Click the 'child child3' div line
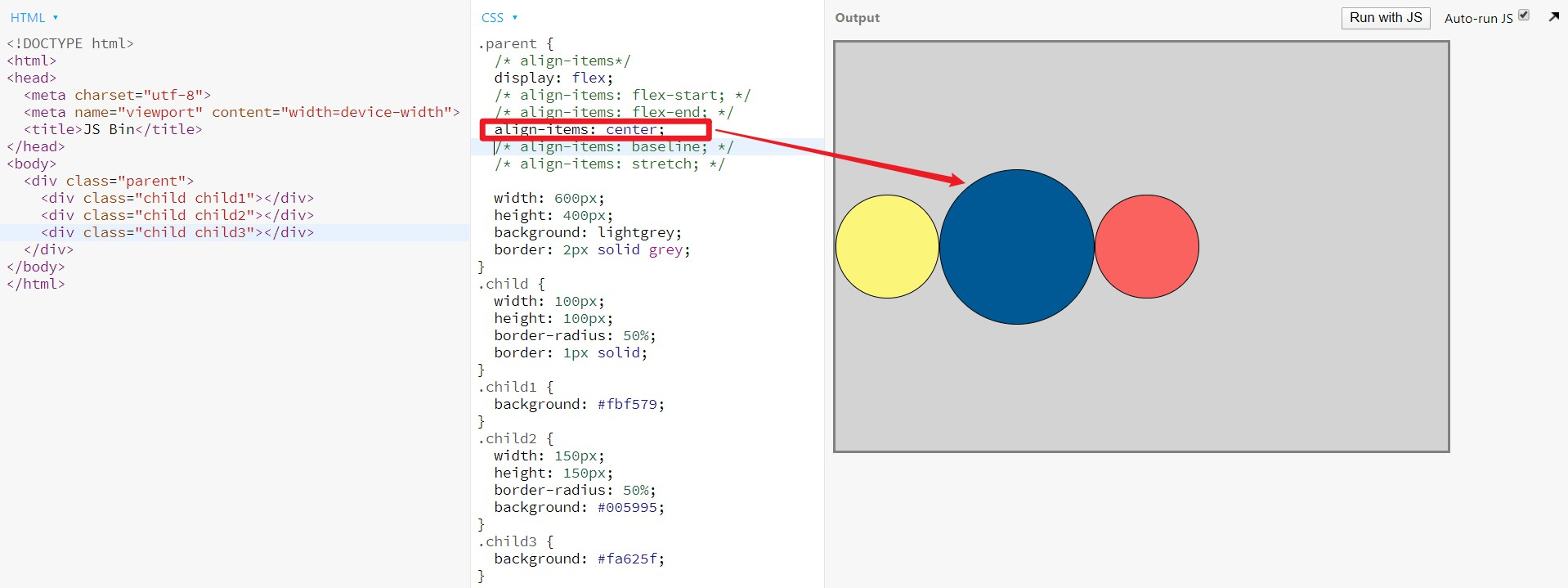Image resolution: width=1568 pixels, height=588 pixels. click(x=177, y=232)
